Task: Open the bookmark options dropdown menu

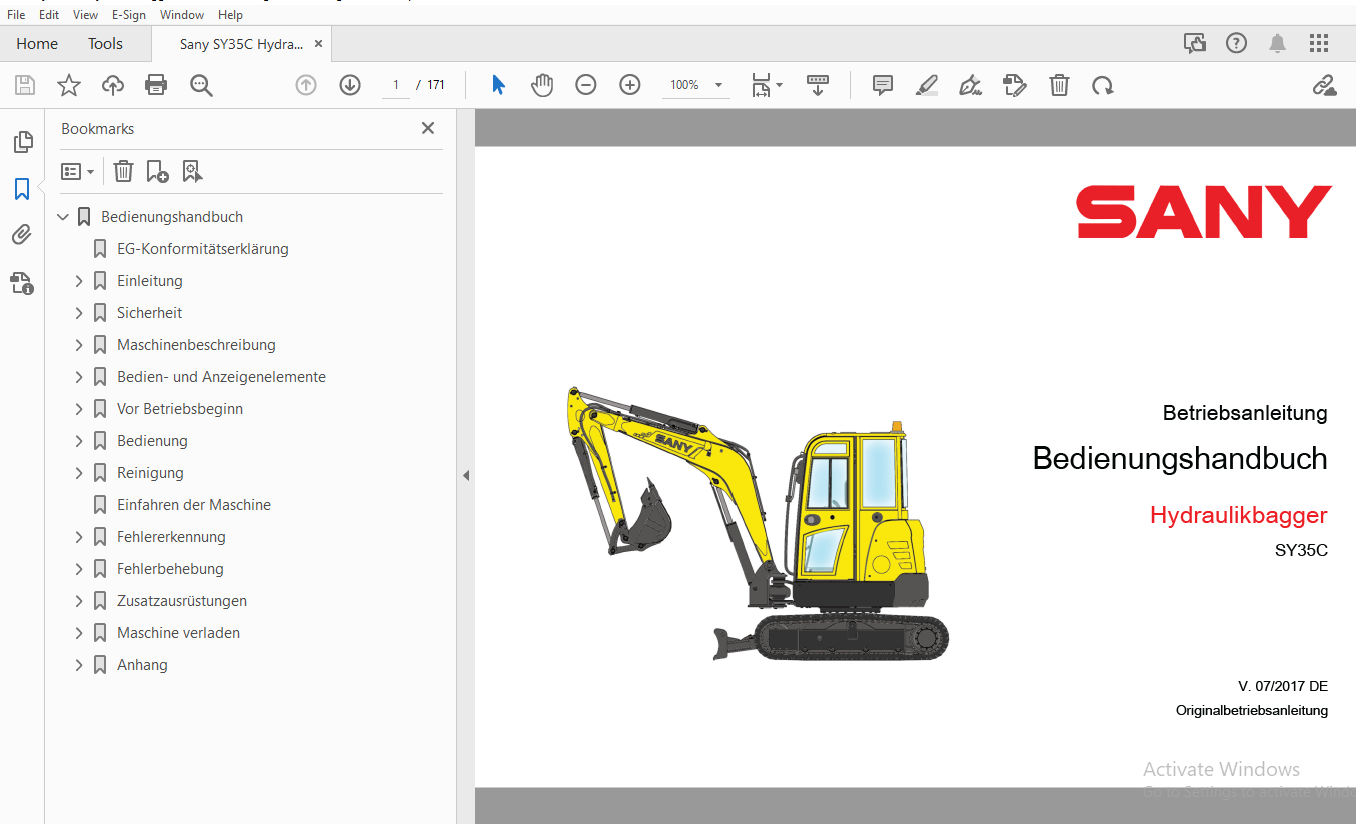Action: click(77, 171)
